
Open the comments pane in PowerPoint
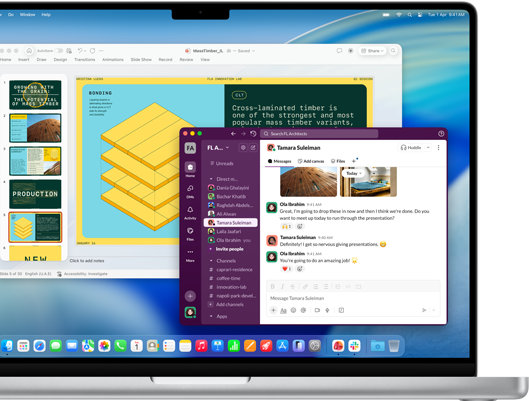pyautogui.click(x=339, y=51)
